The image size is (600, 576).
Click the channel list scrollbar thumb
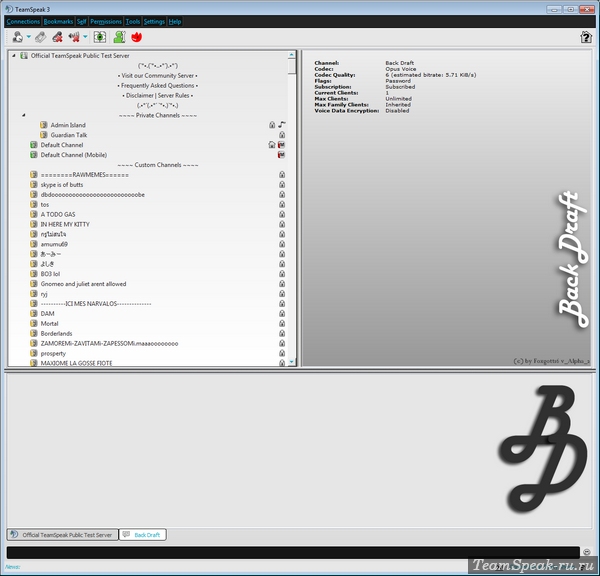292,66
